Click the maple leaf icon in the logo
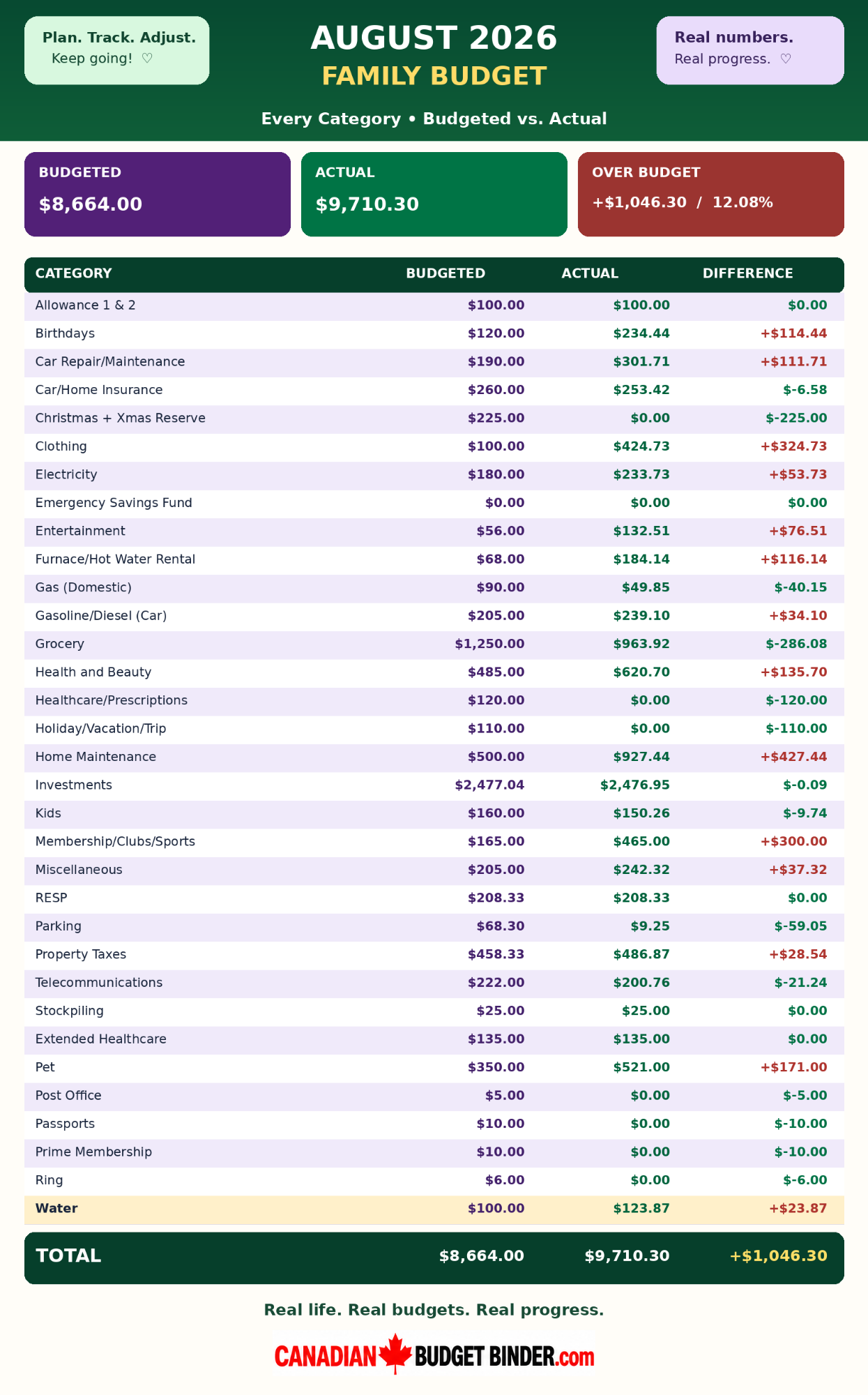Screen dimensions: 868x1395 tap(395, 1354)
